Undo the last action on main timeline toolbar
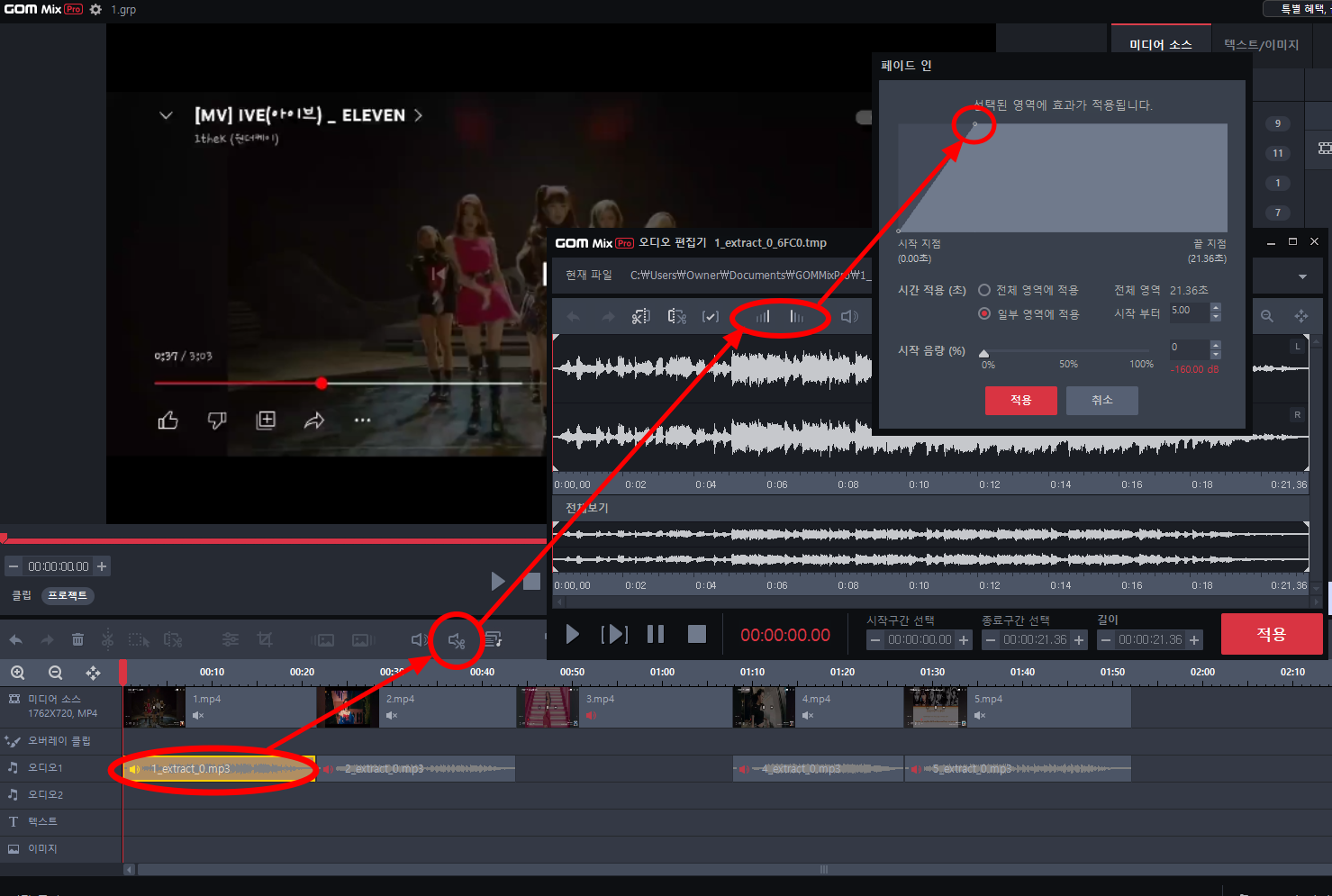 coord(15,639)
